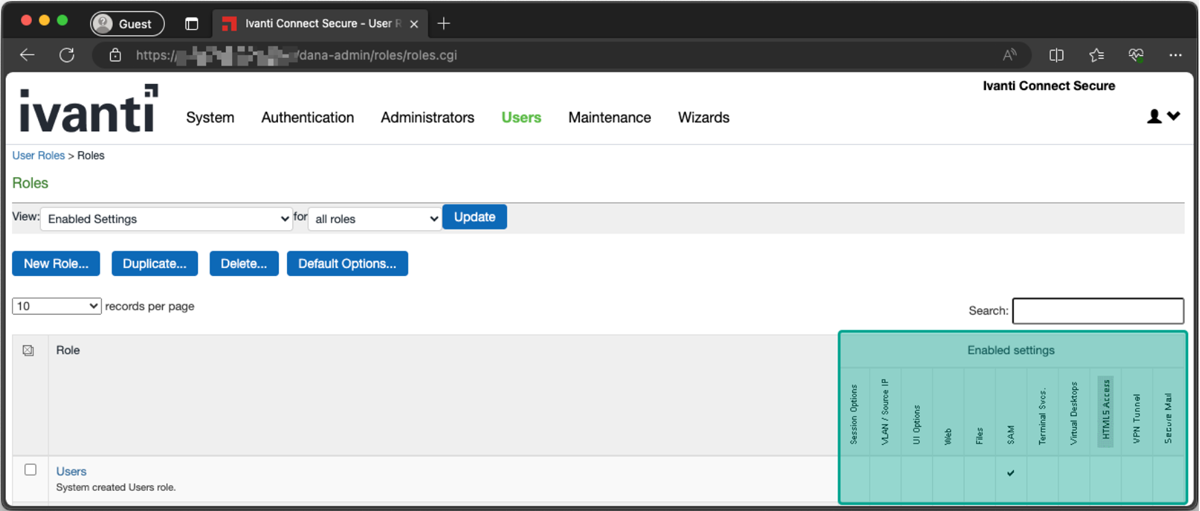Open the Users role link
The image size is (1200, 511).
coord(71,471)
